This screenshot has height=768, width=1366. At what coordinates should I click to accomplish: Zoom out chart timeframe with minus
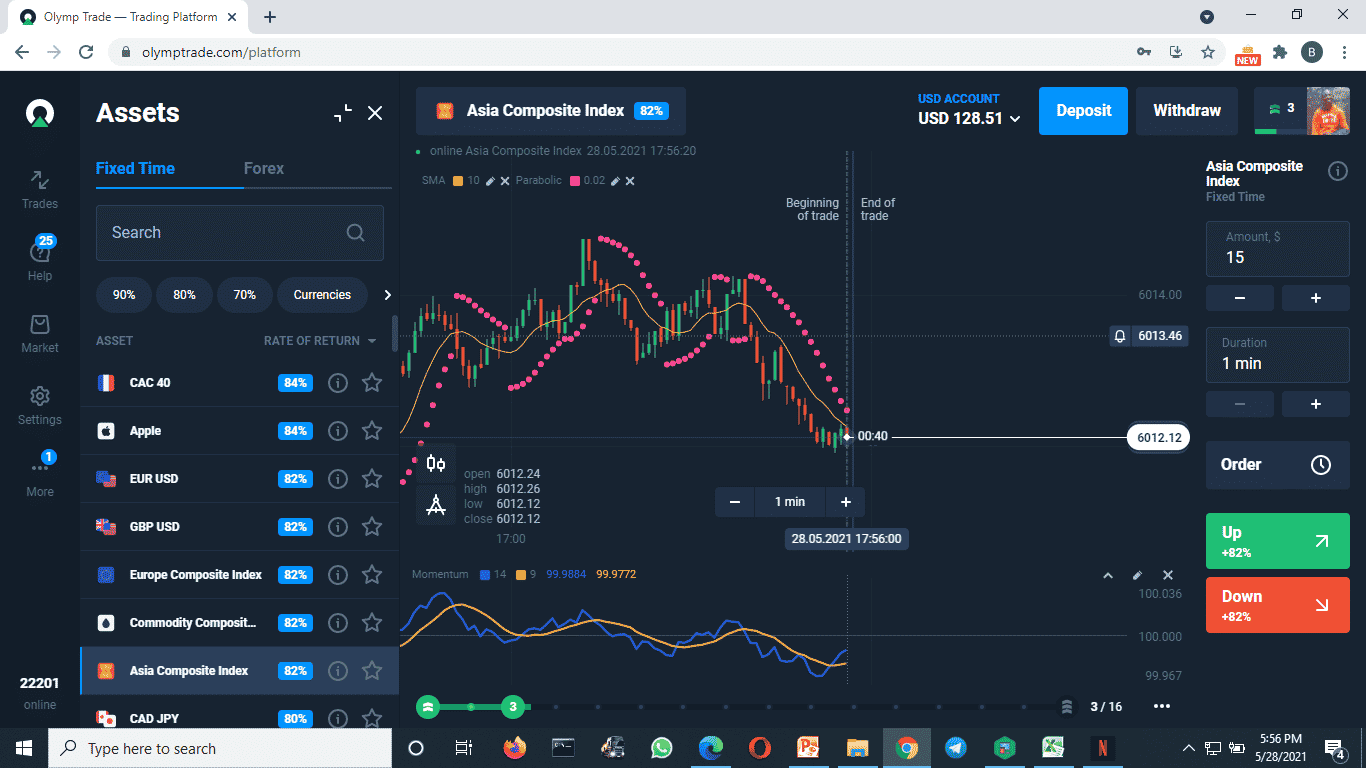735,502
